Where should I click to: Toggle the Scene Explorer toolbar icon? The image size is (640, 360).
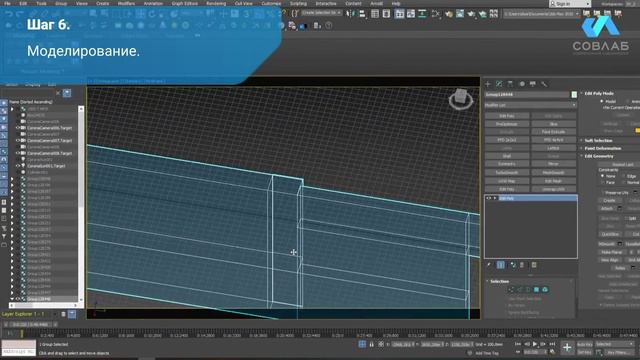pos(375,14)
